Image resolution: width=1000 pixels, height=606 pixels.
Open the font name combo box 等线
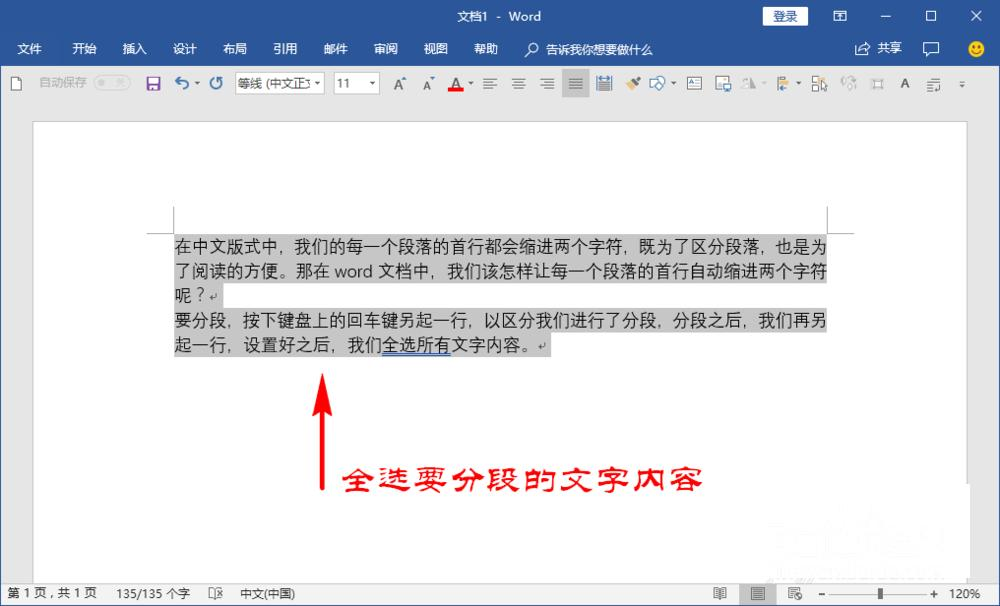click(279, 84)
